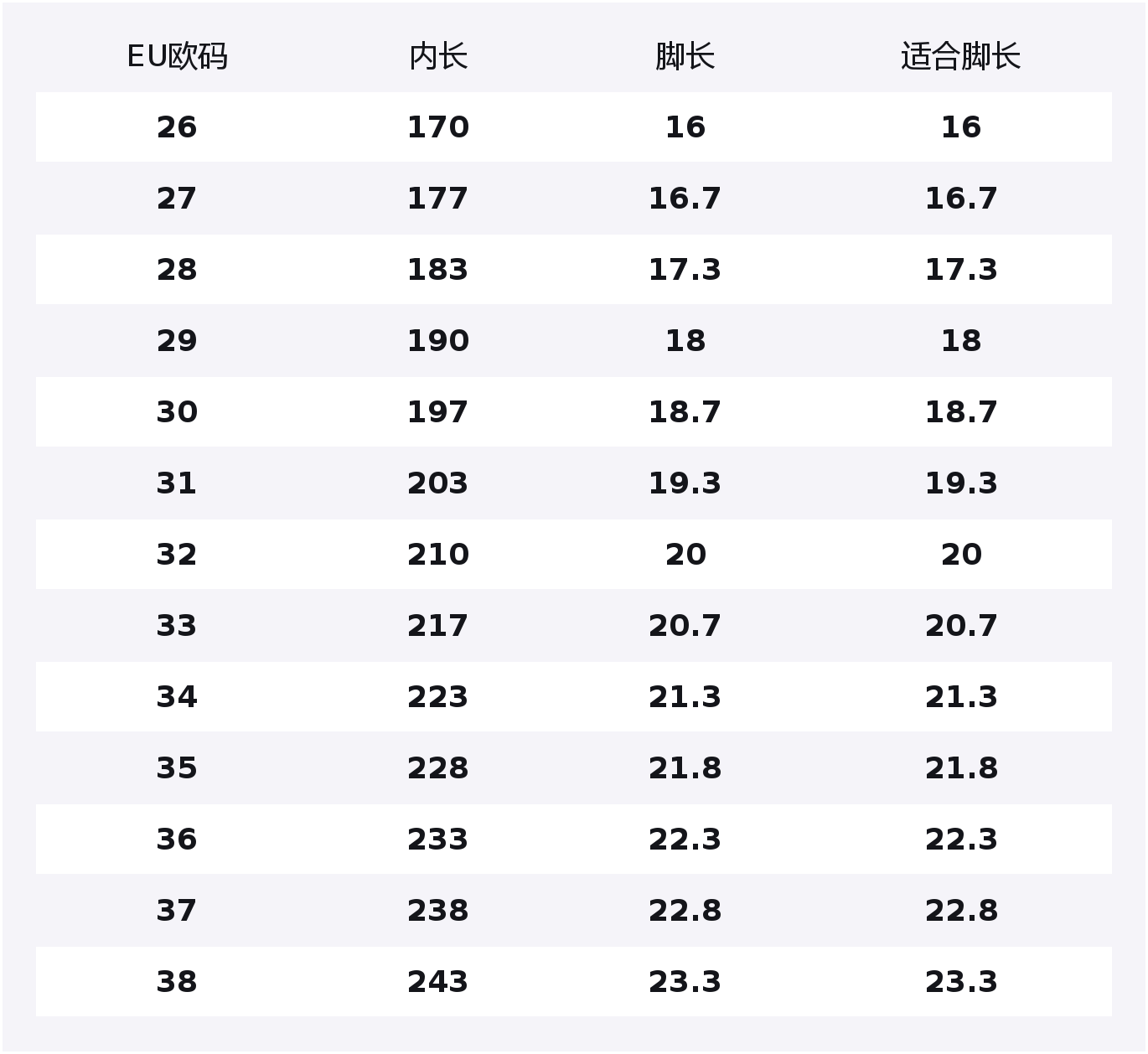Select EU size 26 cell

177,127
